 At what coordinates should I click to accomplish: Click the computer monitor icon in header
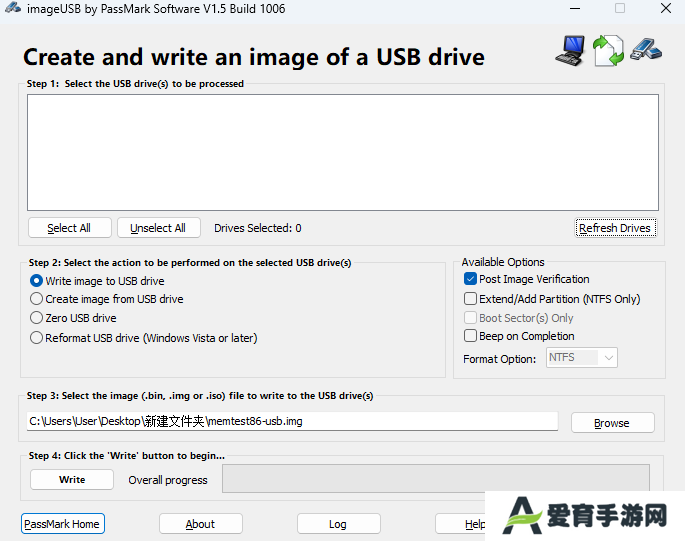click(571, 51)
